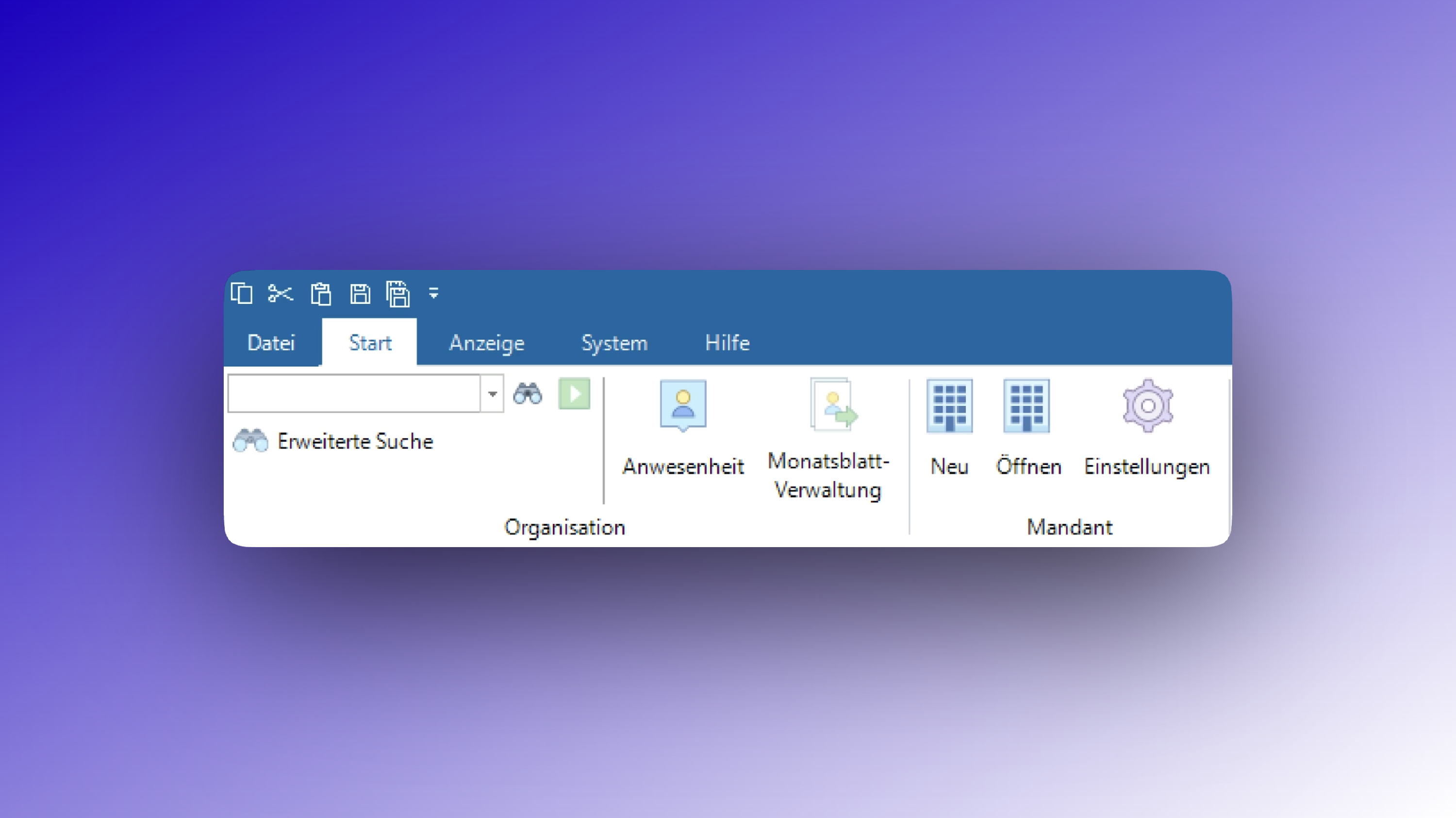1456x818 pixels.
Task: Click into the search text field
Action: pos(354,393)
